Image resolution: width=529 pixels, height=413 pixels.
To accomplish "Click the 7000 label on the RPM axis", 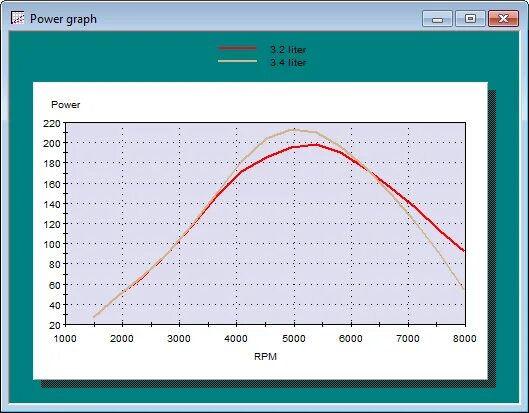I will [x=408, y=338].
